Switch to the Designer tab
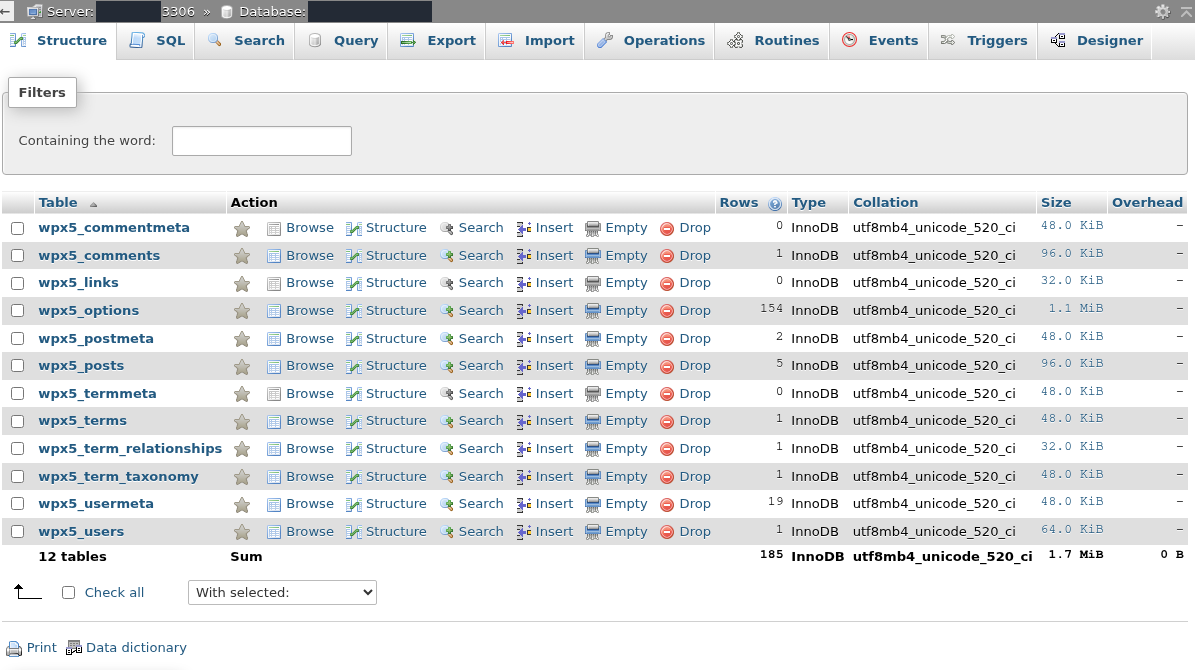This screenshot has width=1195, height=670. pyautogui.click(x=1096, y=41)
